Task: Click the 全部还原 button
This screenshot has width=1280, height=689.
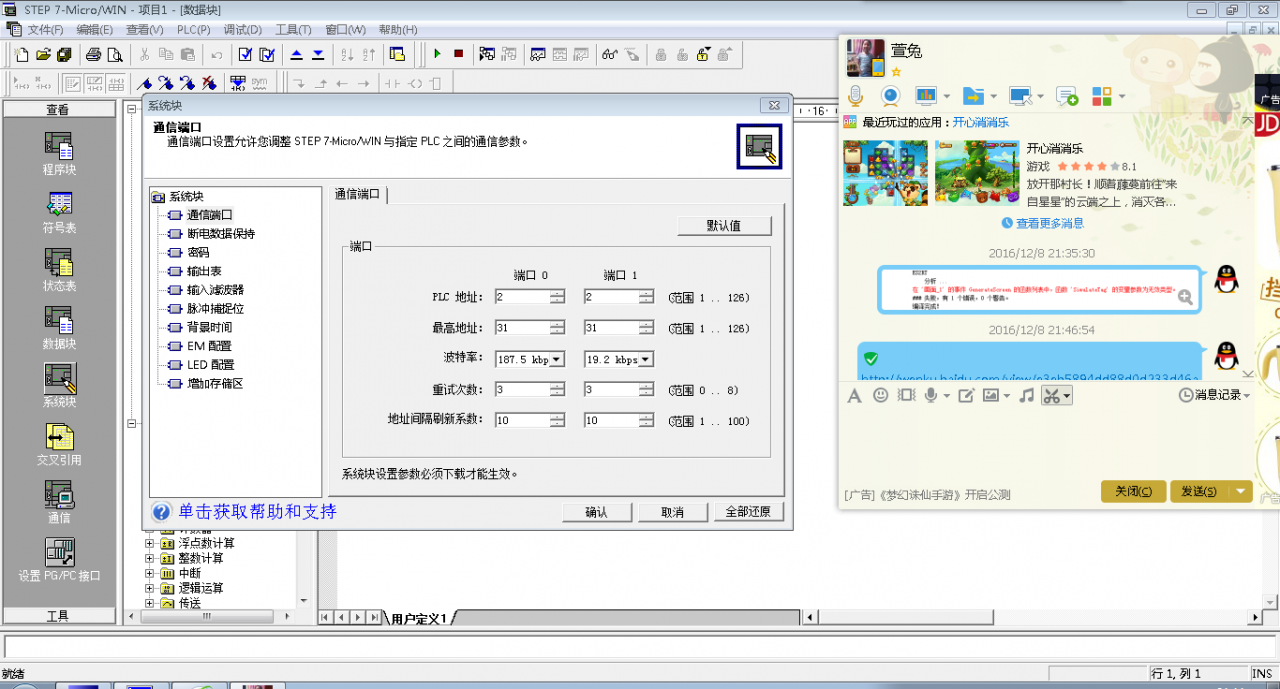Action: tap(748, 512)
